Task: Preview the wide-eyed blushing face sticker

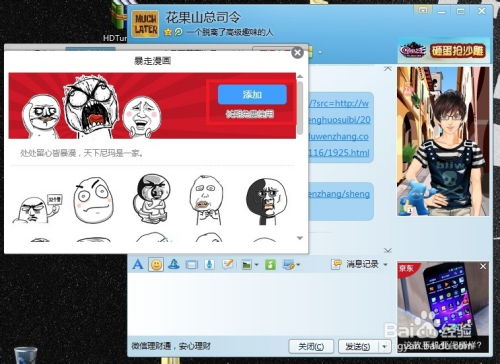Action: point(94,200)
